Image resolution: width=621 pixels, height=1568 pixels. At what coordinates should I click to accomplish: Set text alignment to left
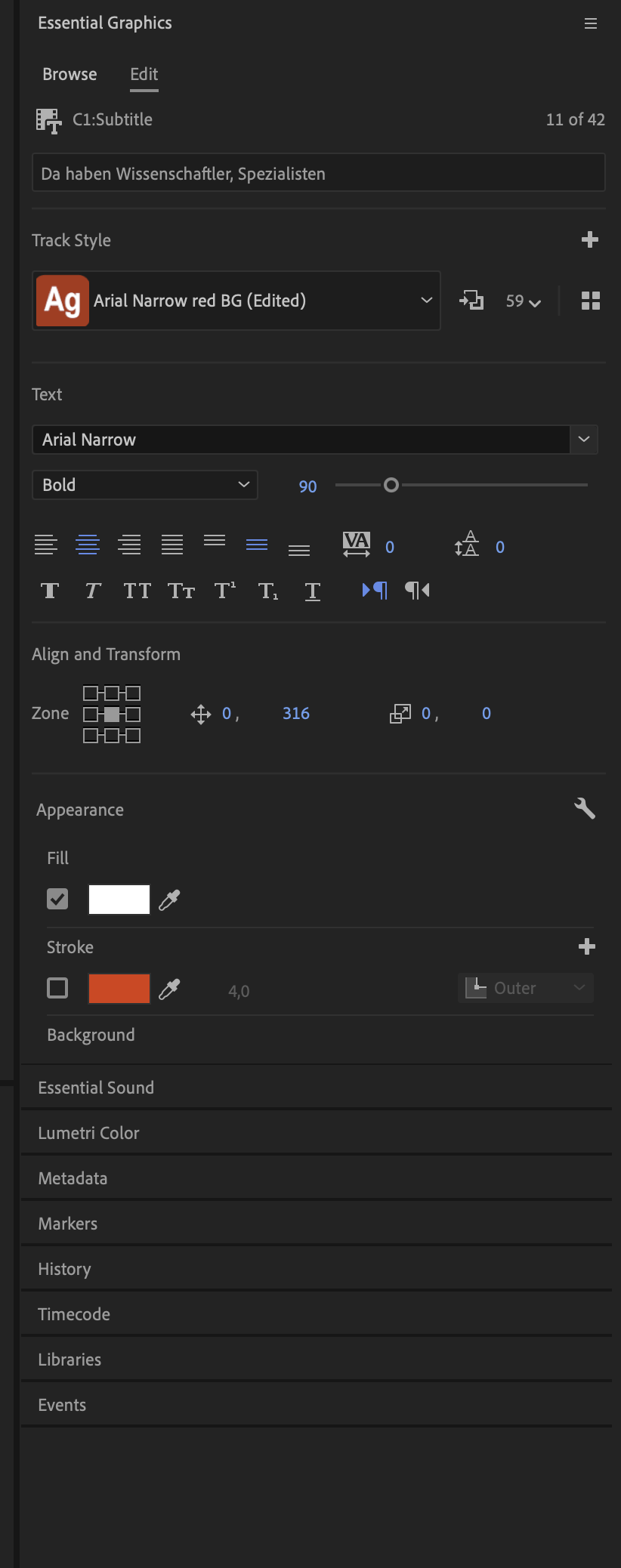point(46,545)
